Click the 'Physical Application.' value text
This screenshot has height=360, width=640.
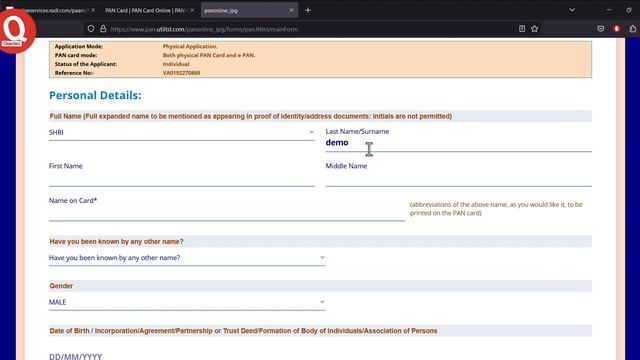tap(190, 47)
